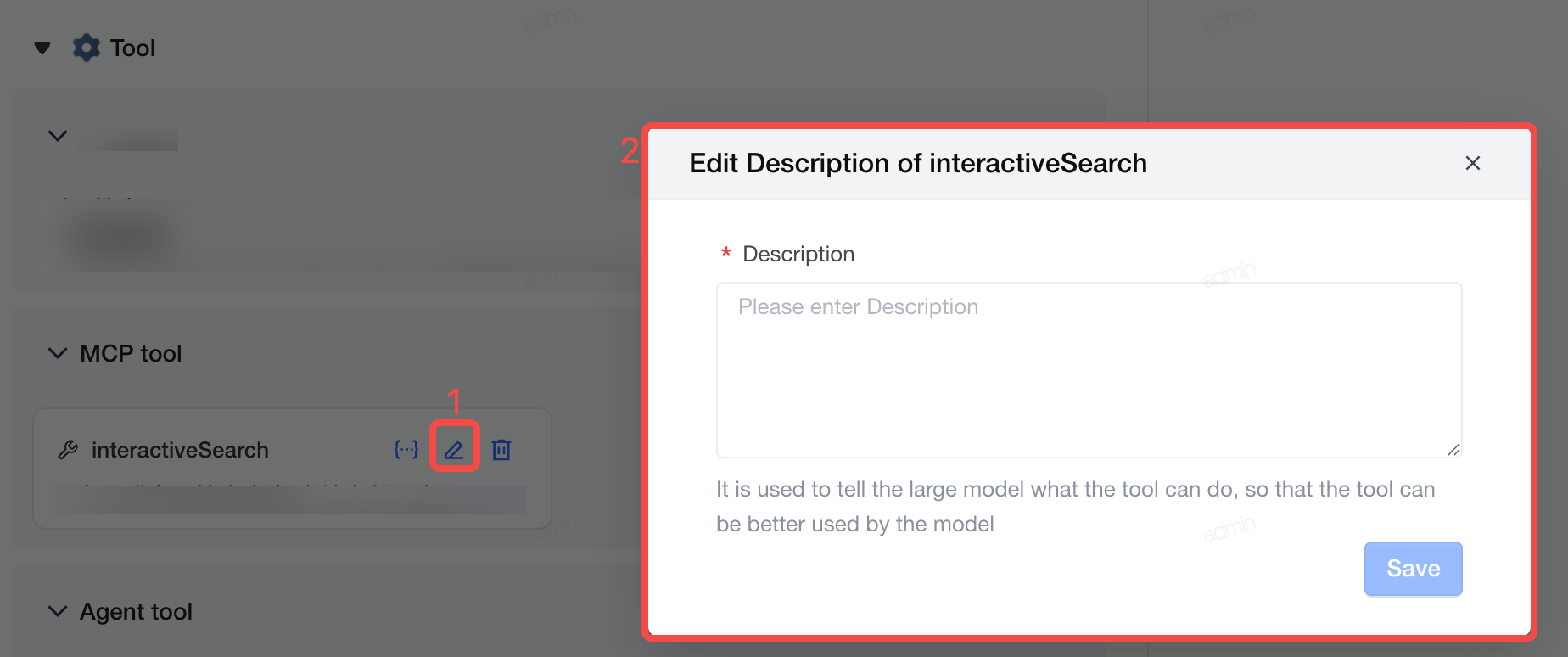The image size is (1568, 657).
Task: Collapse the Tool section triangle
Action: (42, 48)
